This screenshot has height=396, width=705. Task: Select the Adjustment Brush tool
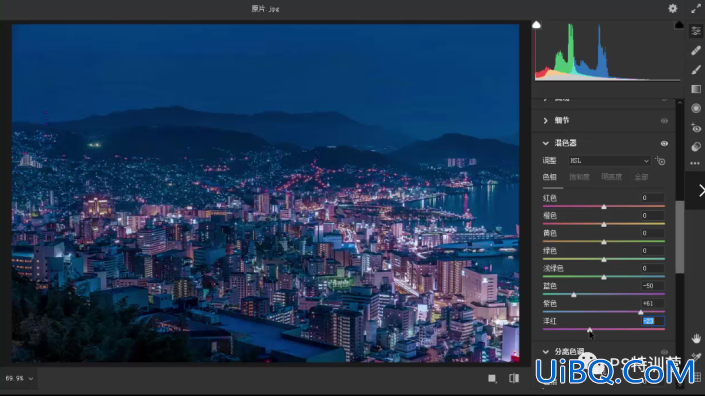(x=696, y=70)
